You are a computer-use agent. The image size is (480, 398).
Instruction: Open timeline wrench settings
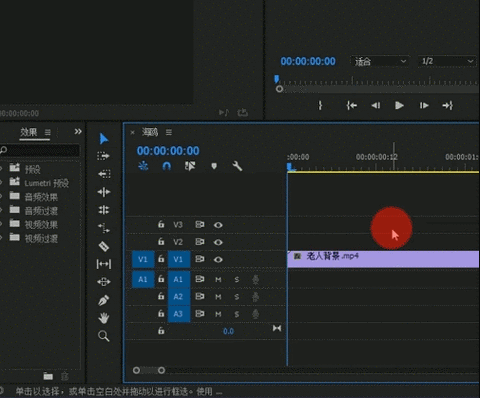[x=237, y=166]
